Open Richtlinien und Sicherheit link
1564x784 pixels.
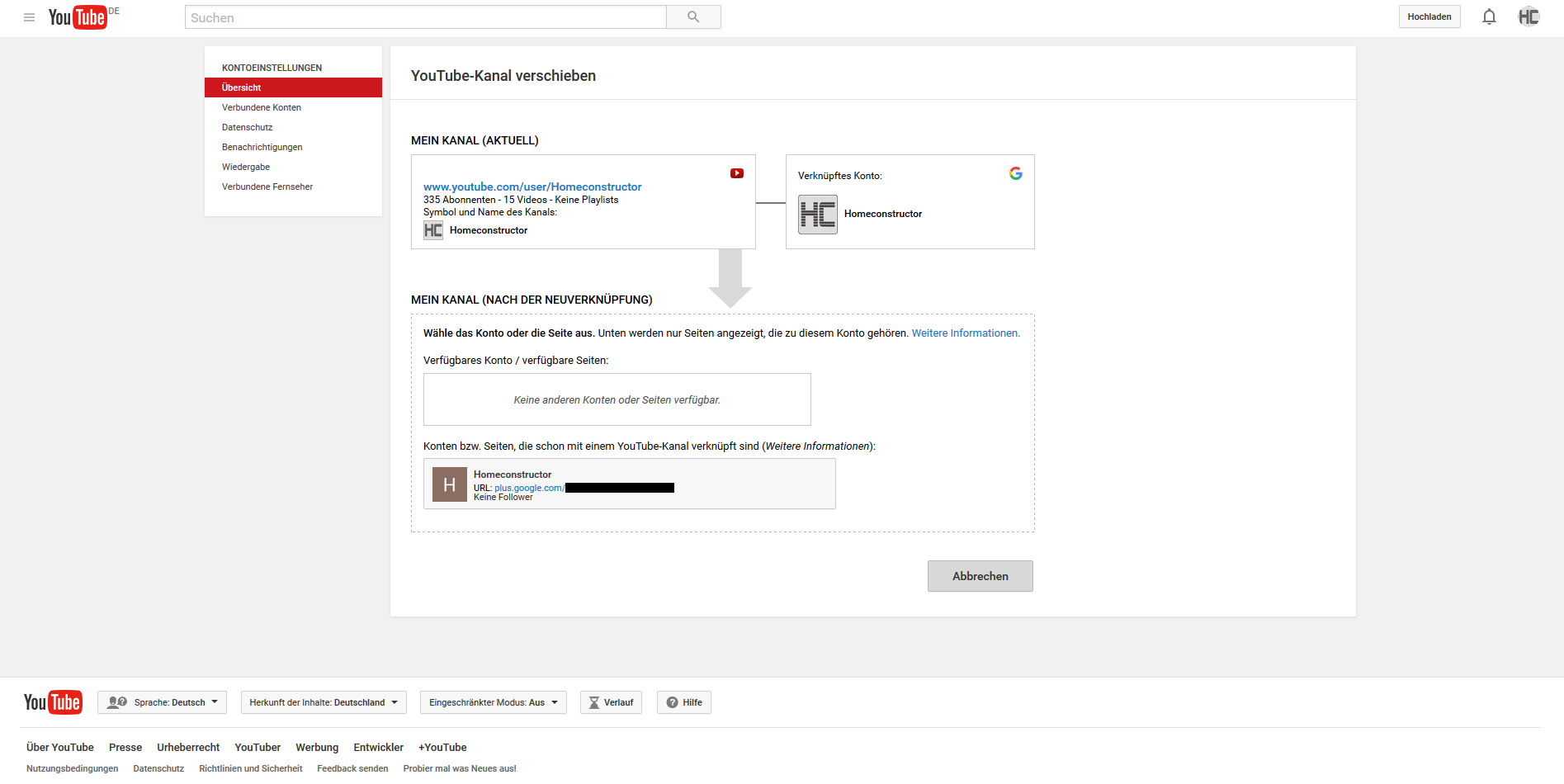coord(251,768)
